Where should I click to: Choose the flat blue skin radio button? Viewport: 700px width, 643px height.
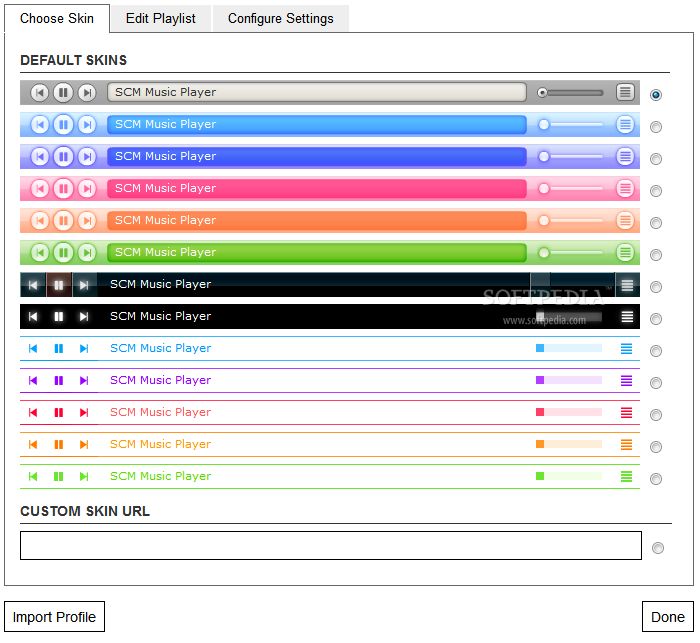[656, 351]
